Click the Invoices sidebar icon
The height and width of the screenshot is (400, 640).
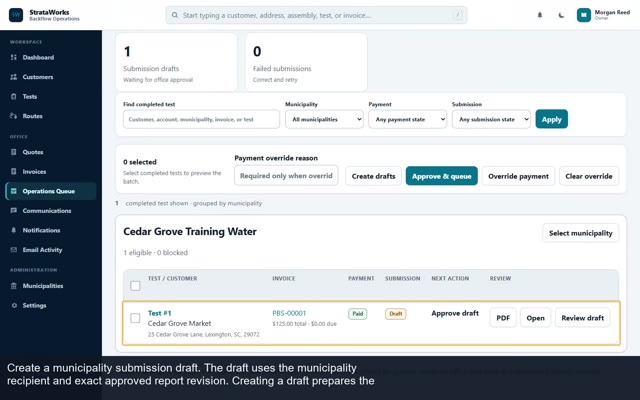pyautogui.click(x=13, y=172)
